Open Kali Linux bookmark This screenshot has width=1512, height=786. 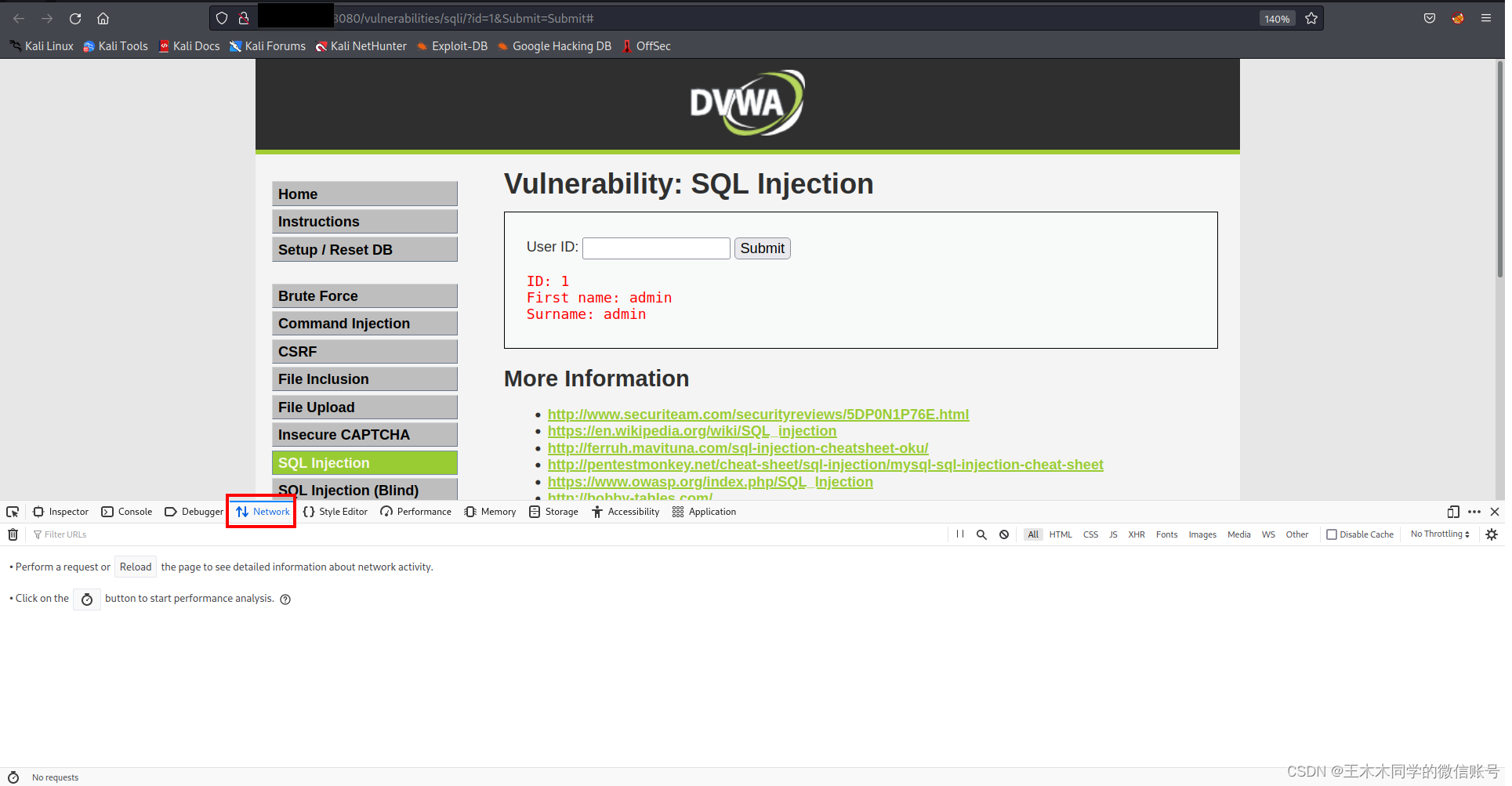(x=42, y=46)
